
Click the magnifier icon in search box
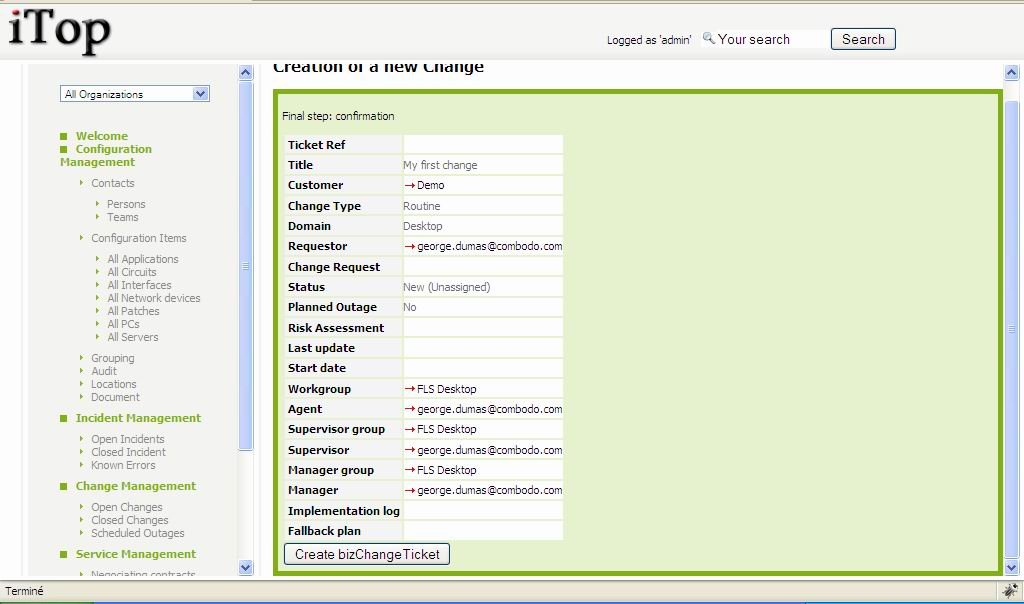click(708, 39)
